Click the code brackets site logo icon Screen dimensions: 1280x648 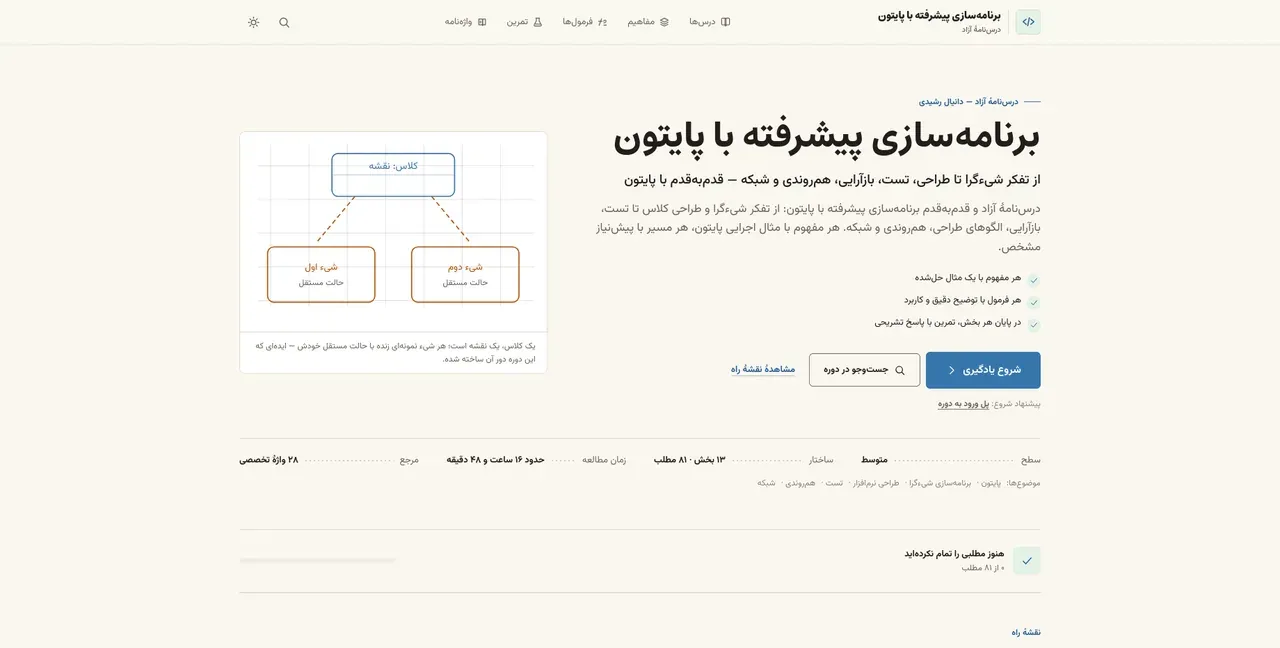(1028, 22)
